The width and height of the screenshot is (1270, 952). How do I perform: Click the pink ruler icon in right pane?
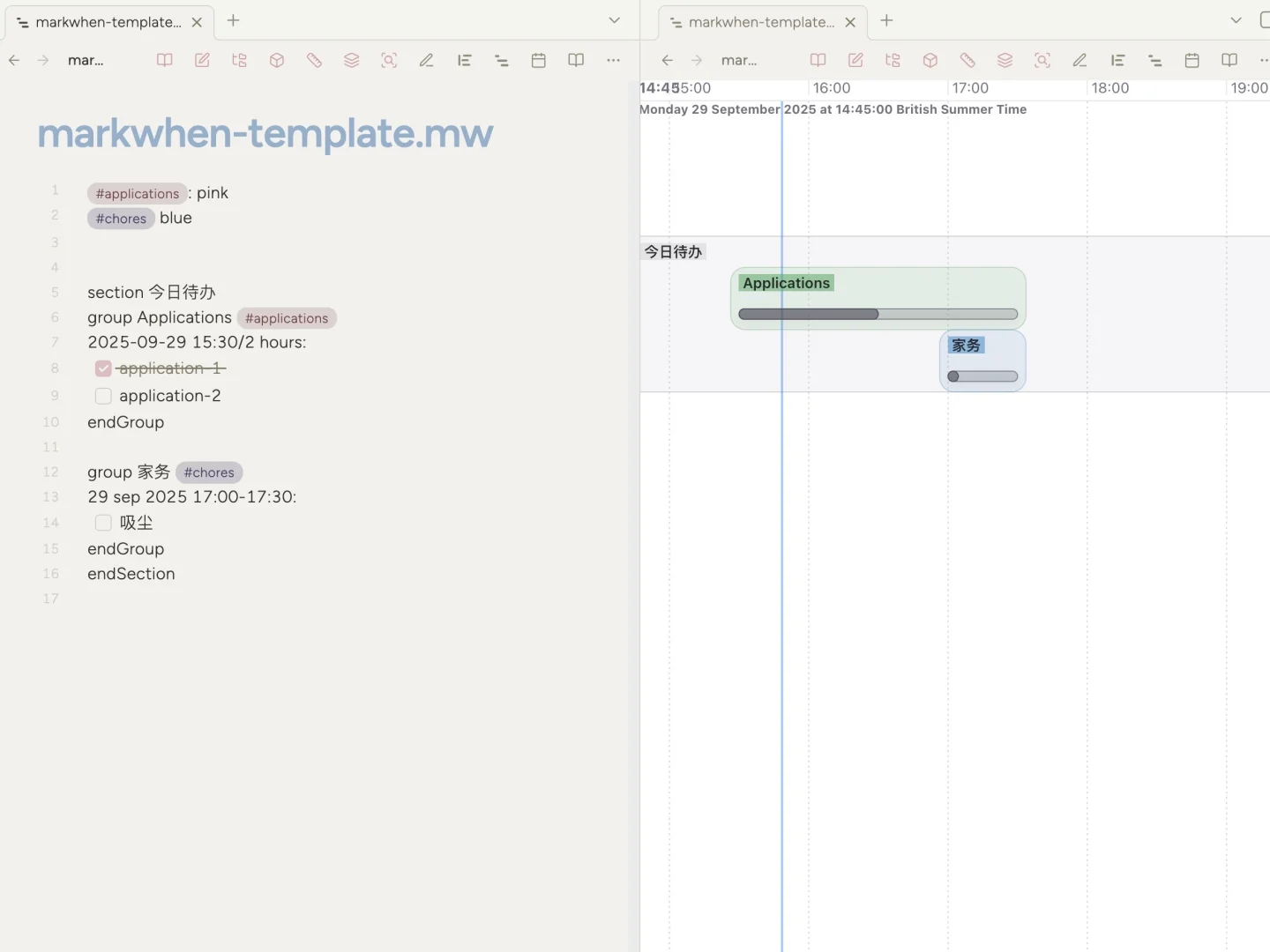pos(967,60)
